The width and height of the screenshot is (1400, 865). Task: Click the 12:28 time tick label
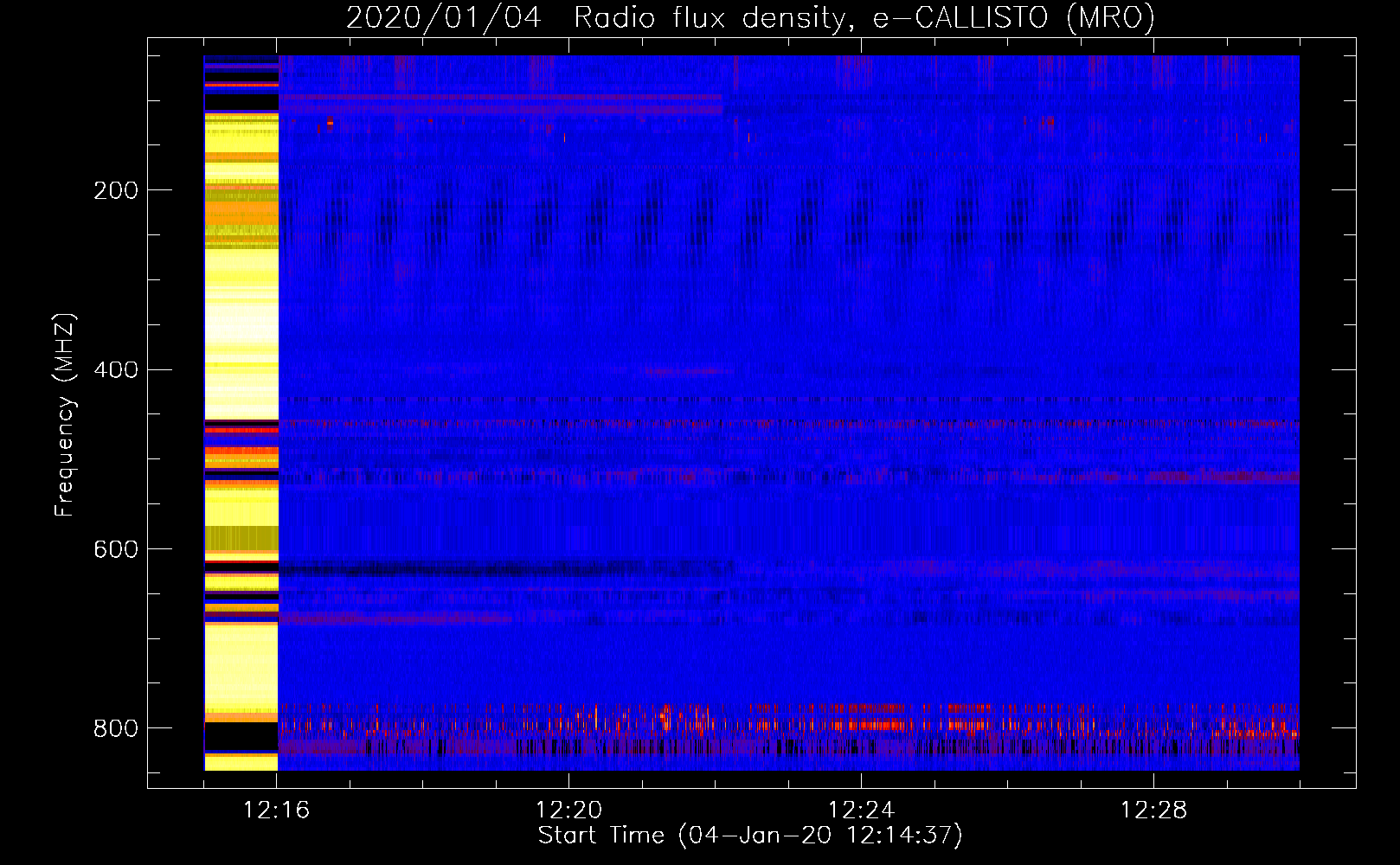[1153, 811]
